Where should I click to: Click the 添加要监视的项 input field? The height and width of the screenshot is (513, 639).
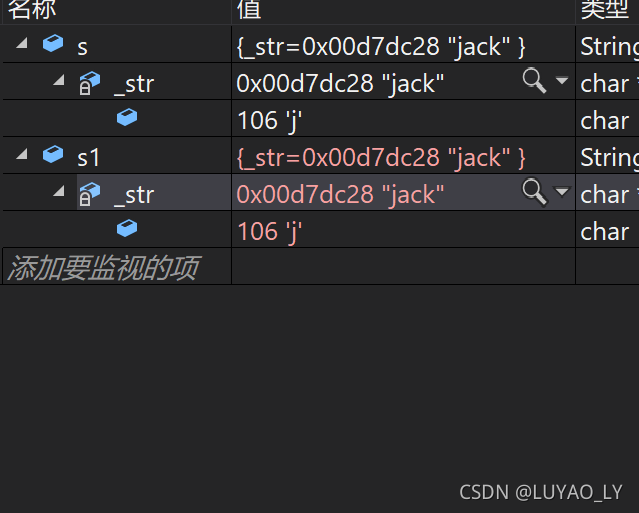click(x=117, y=266)
